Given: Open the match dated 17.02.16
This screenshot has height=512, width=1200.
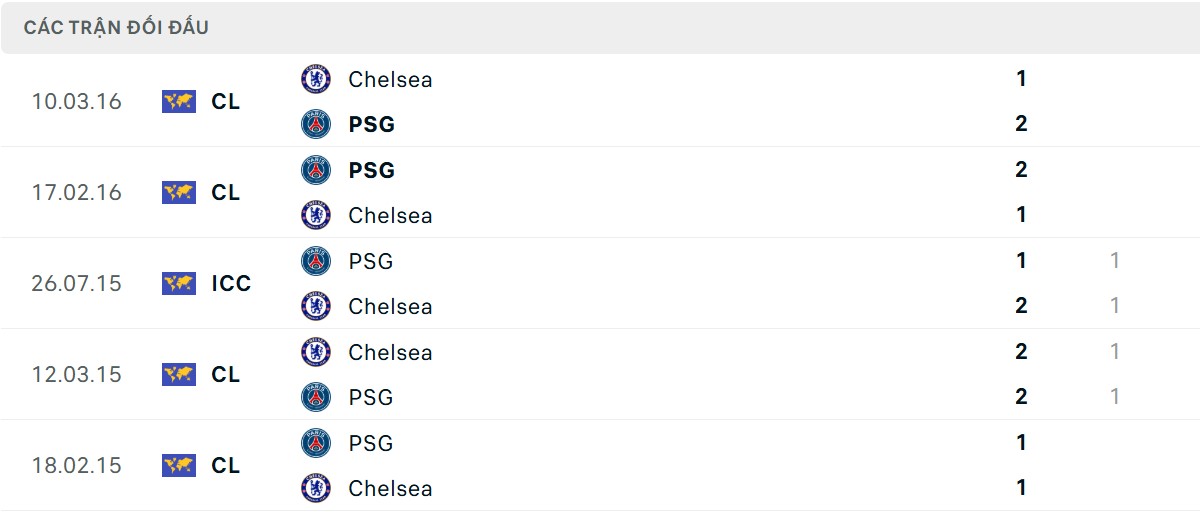Looking at the screenshot, I should pyautogui.click(x=600, y=192).
